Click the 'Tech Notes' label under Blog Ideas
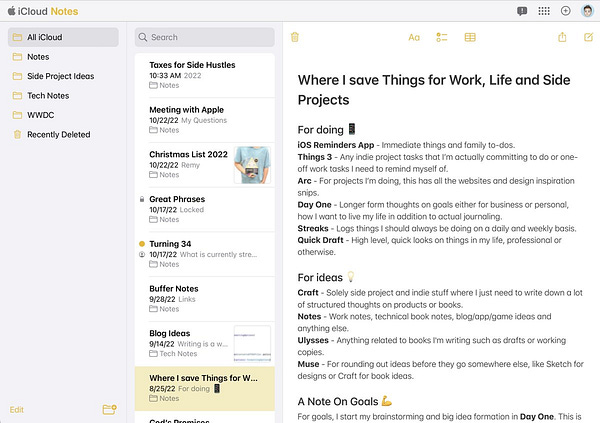 178,354
